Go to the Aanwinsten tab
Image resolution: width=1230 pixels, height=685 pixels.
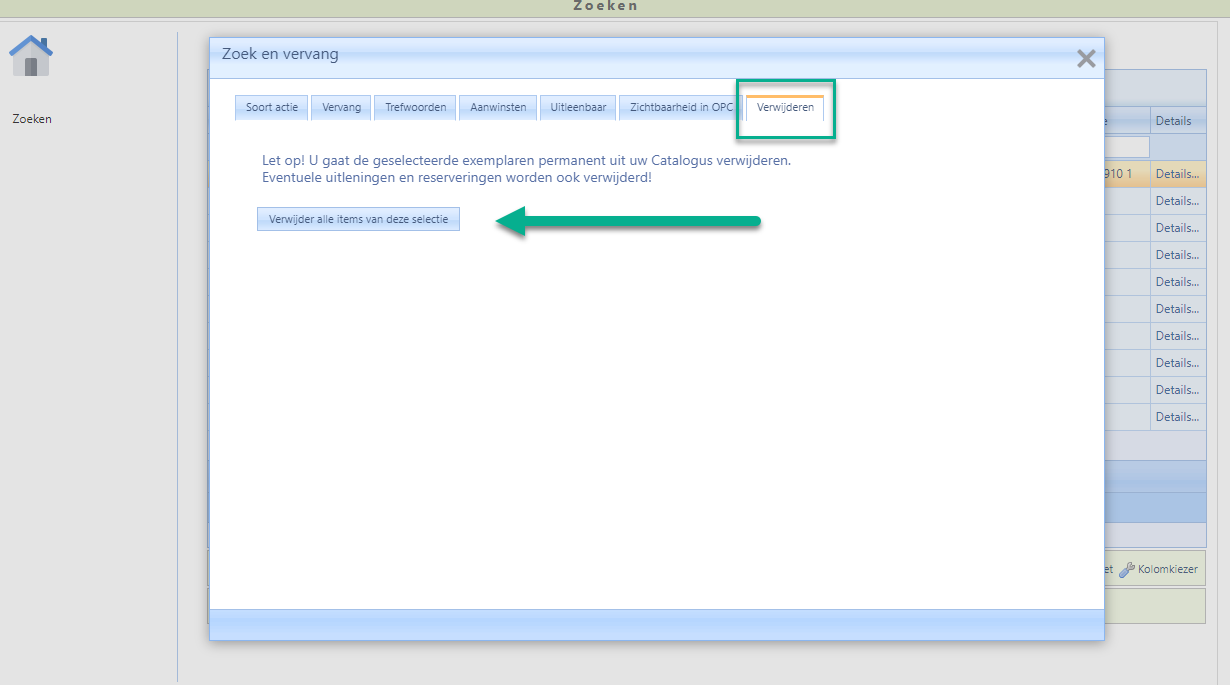(x=498, y=108)
